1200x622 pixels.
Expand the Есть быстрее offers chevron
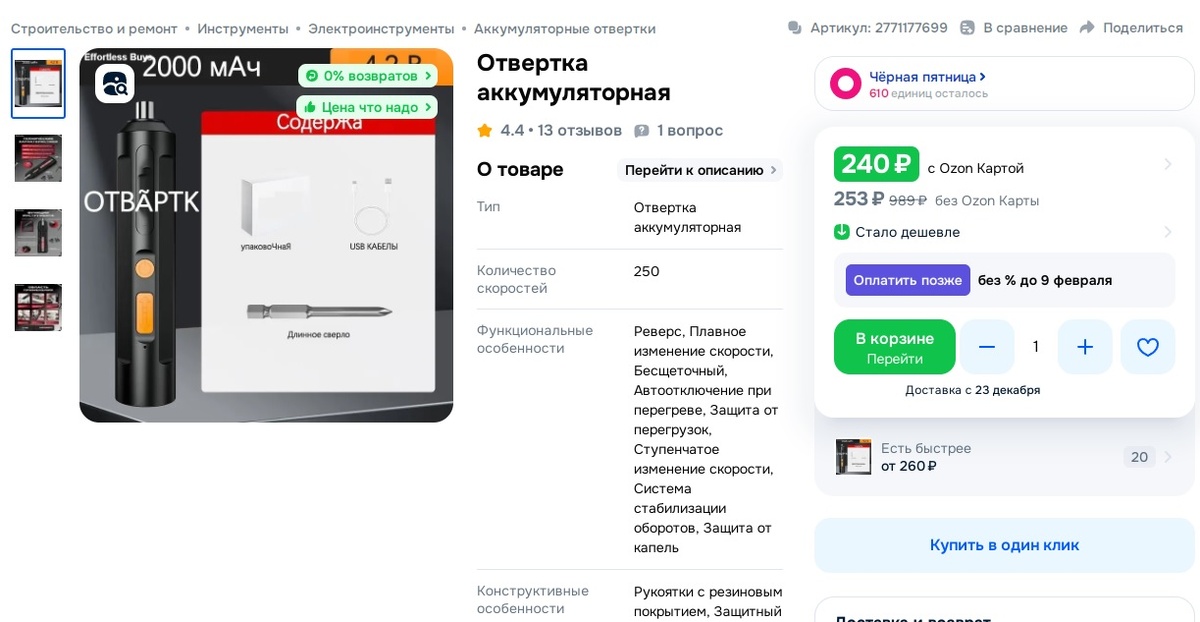click(x=1168, y=457)
